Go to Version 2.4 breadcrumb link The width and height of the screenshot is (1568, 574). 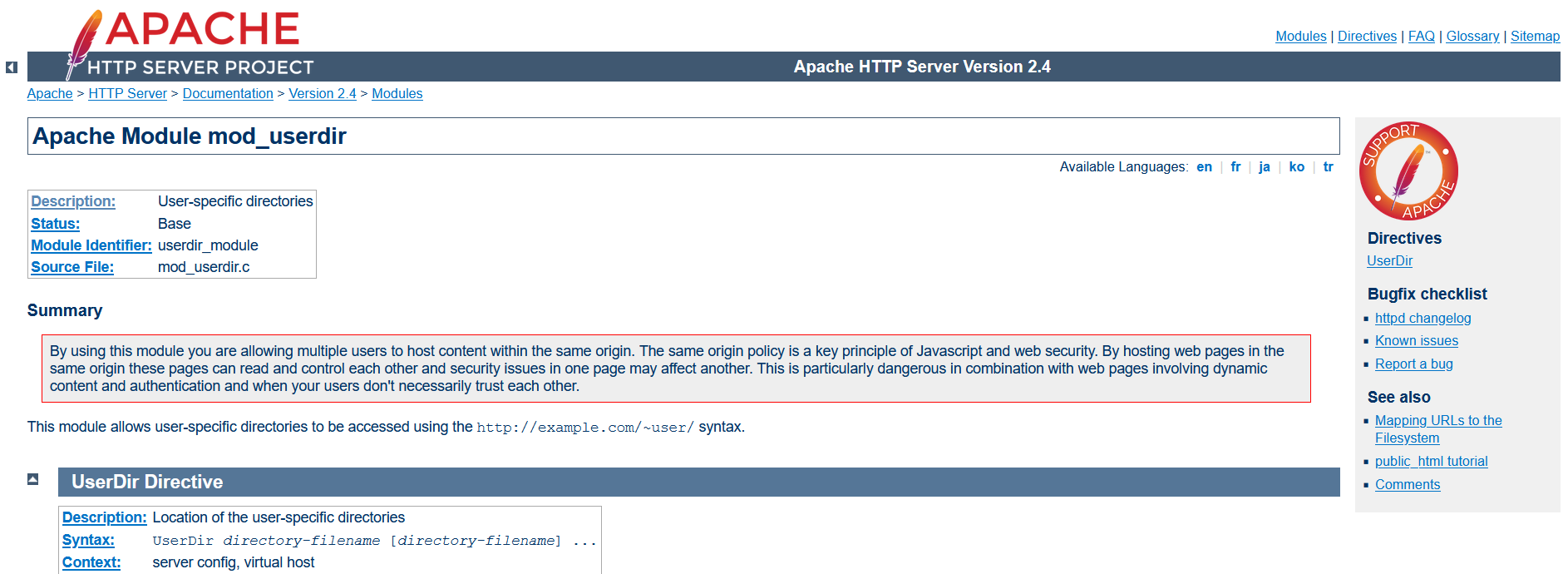point(323,93)
